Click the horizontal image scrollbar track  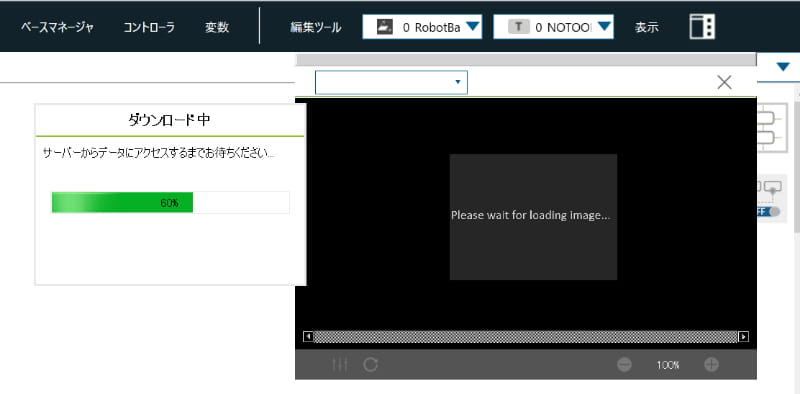[526, 337]
